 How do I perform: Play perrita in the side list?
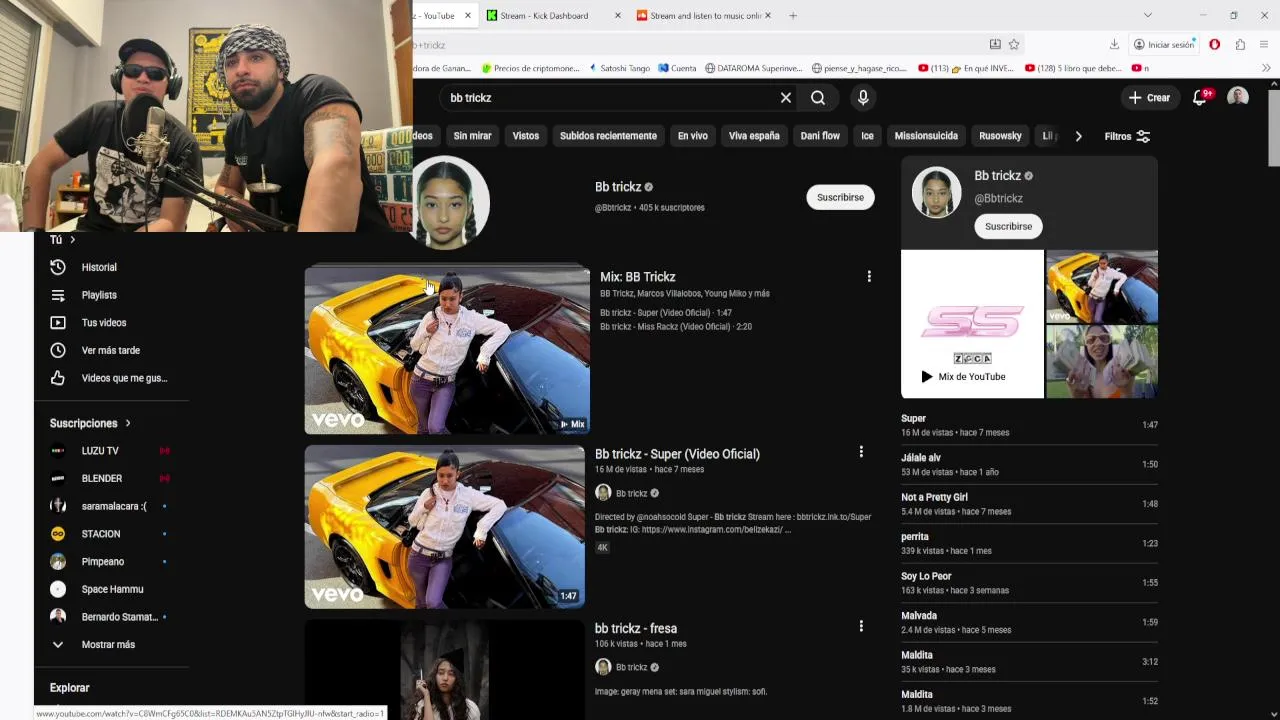[x=1029, y=543]
